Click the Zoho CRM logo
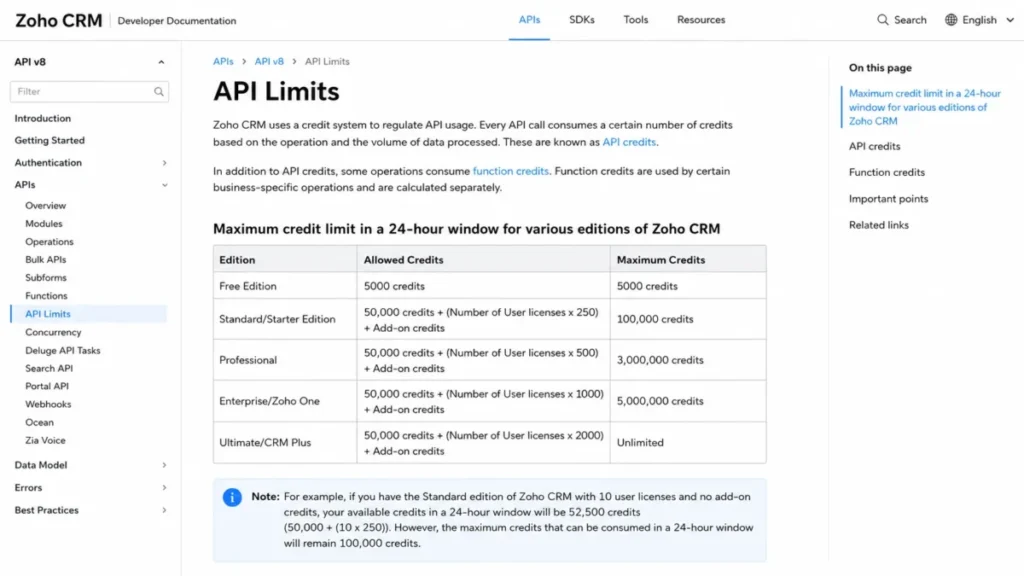 coord(59,20)
